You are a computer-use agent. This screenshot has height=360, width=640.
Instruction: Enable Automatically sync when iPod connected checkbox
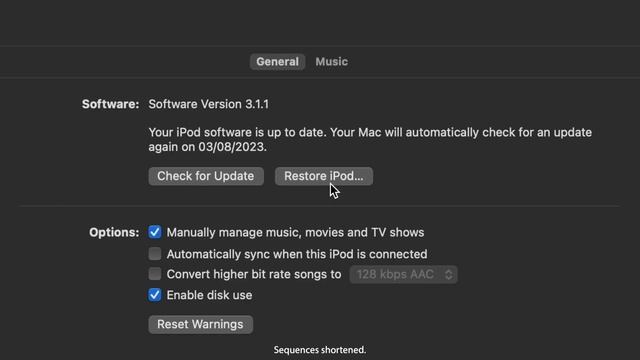(155, 253)
